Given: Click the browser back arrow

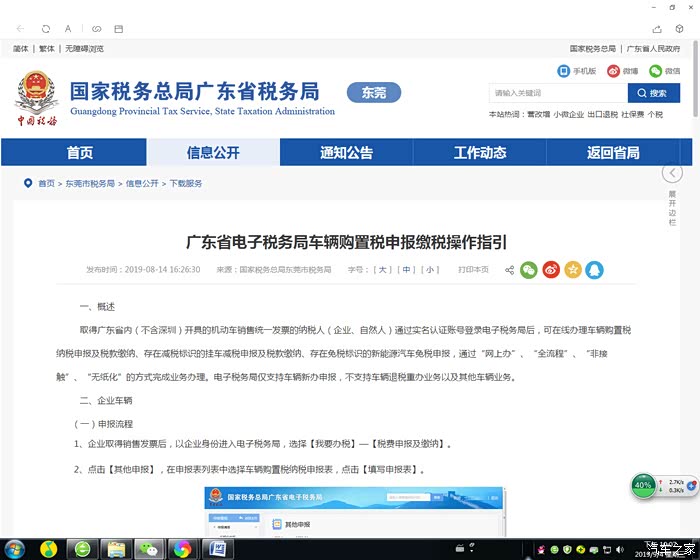Looking at the screenshot, I should 19,29.
